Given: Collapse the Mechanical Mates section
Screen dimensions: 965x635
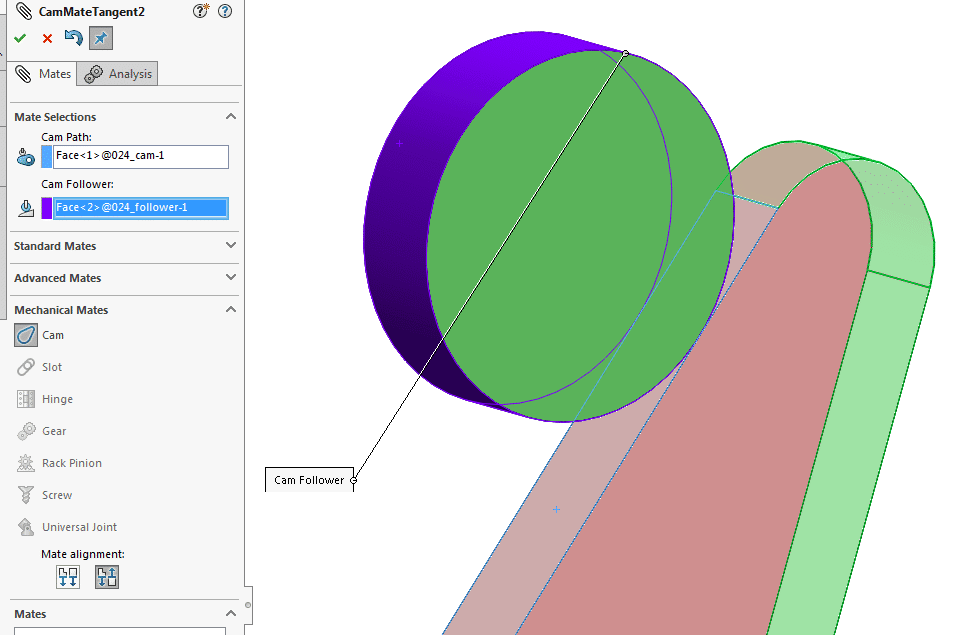Looking at the screenshot, I should point(231,310).
